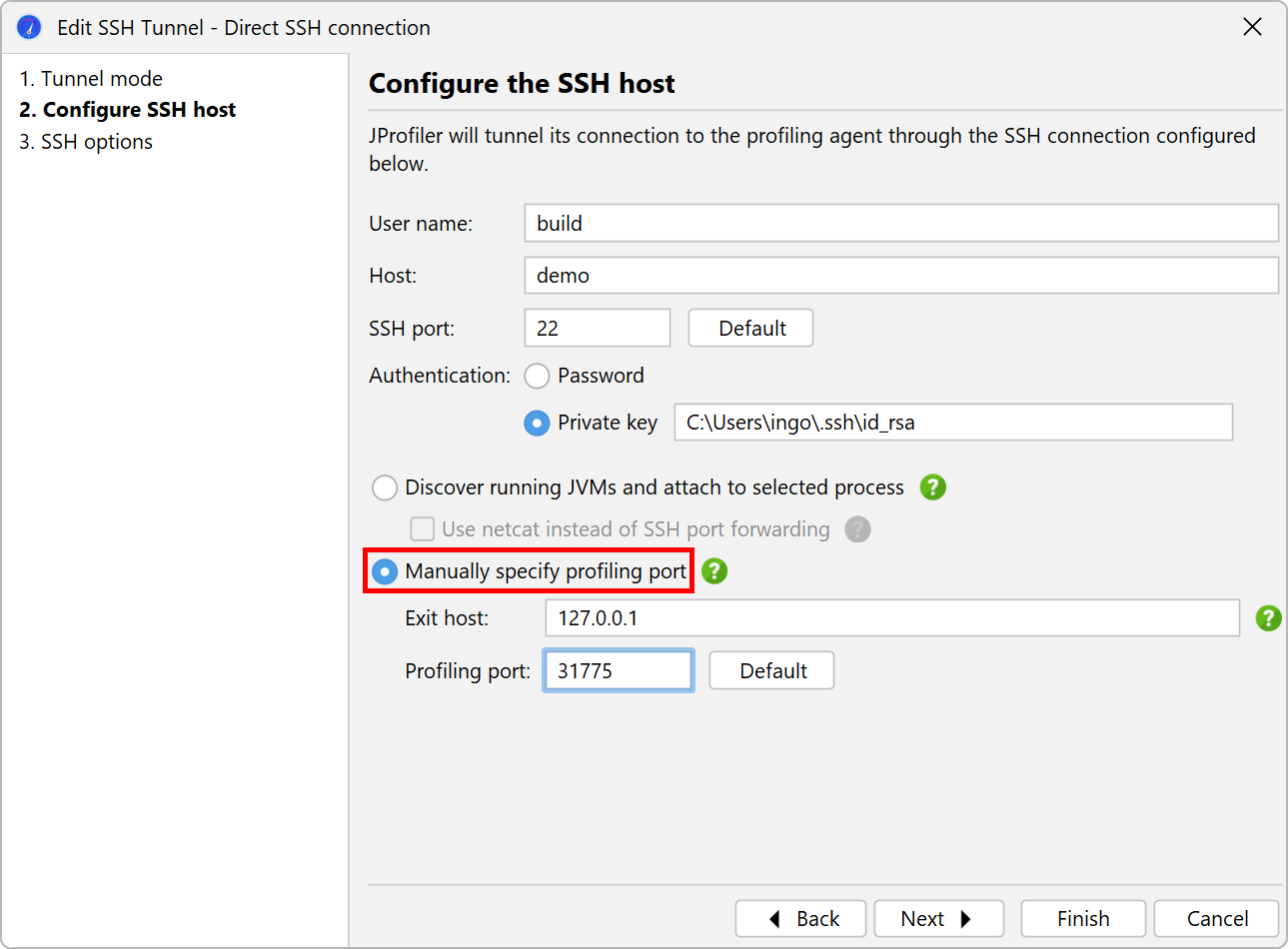Click help icon next to Discover running JVMs

click(932, 487)
